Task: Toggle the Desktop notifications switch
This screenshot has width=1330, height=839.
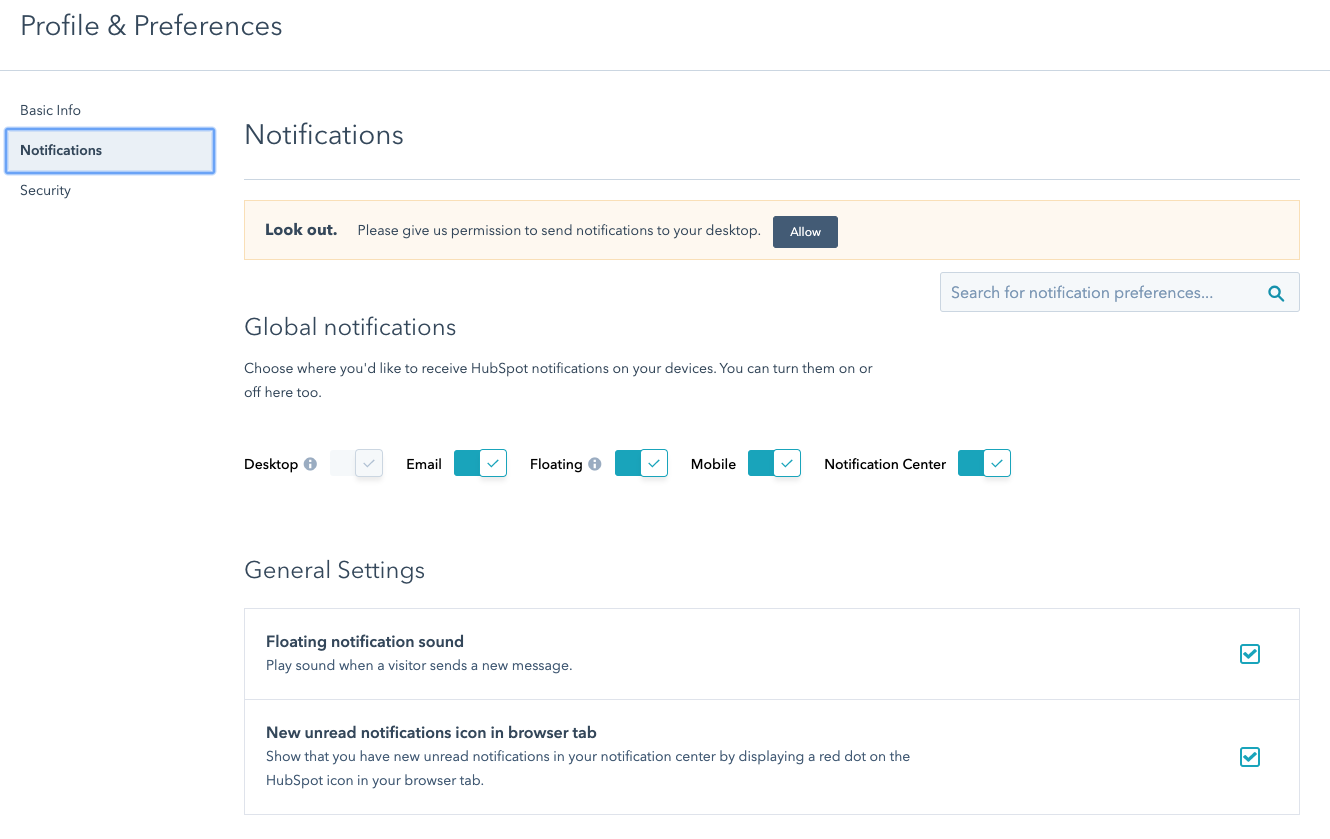Action: 357,463
